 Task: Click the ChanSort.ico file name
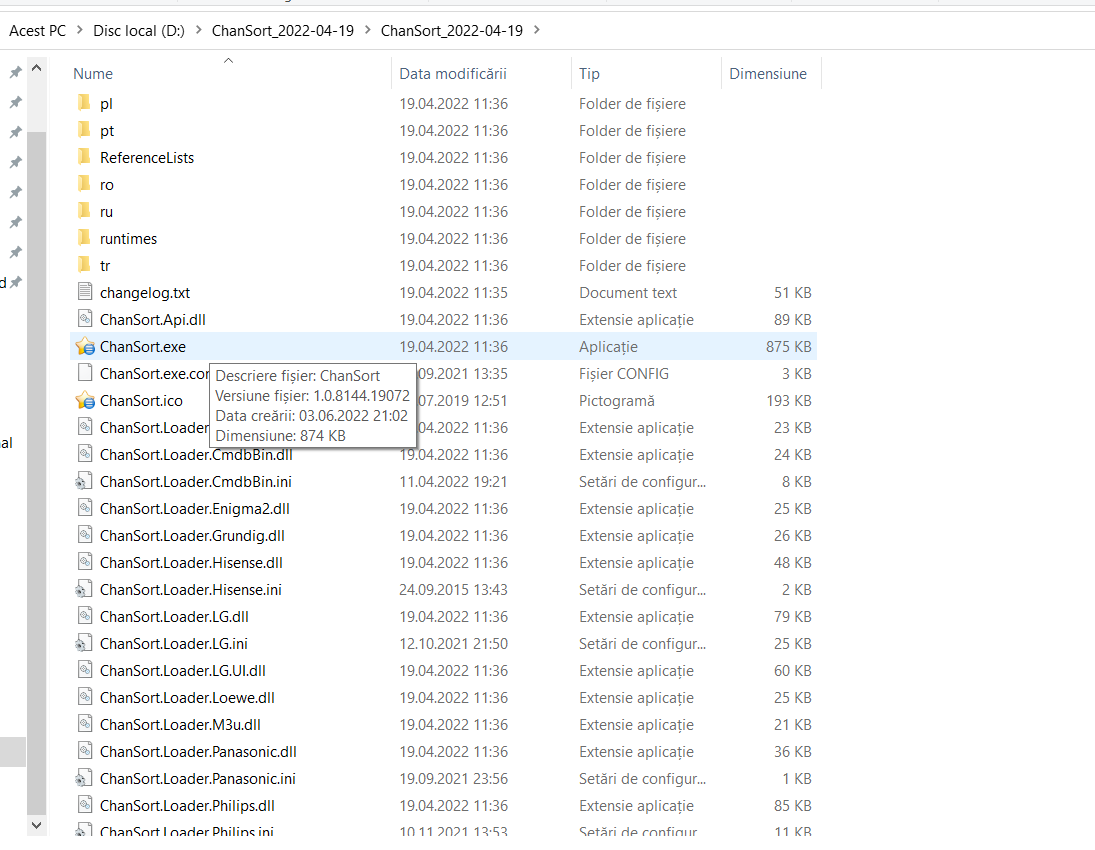click(141, 401)
